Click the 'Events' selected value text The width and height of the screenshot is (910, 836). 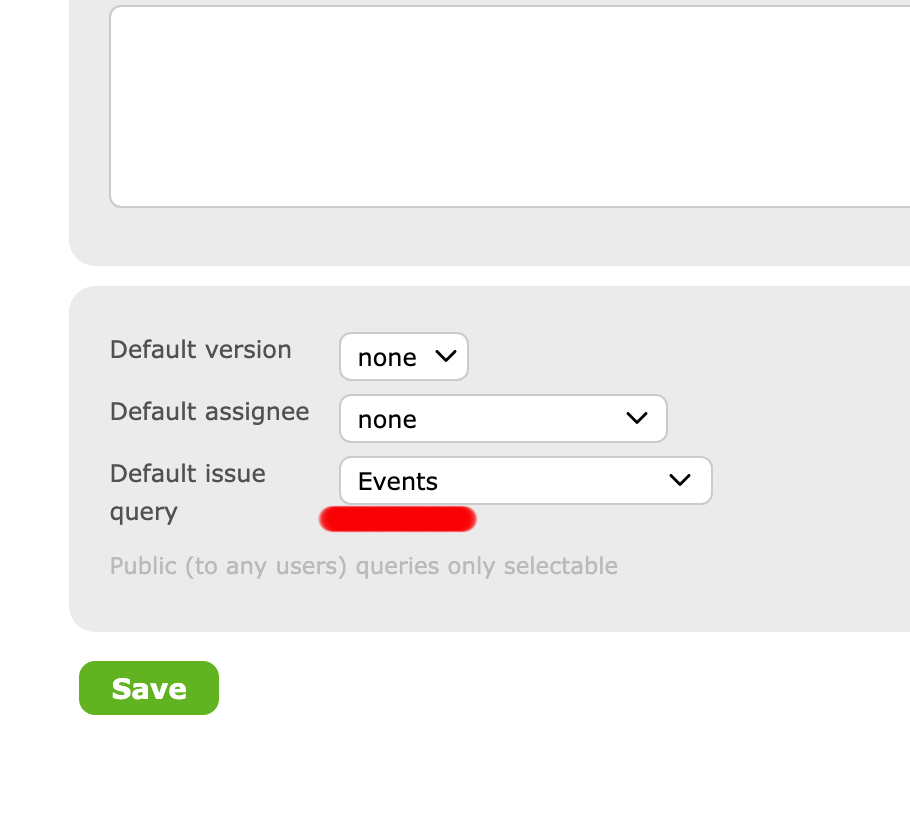(x=398, y=481)
